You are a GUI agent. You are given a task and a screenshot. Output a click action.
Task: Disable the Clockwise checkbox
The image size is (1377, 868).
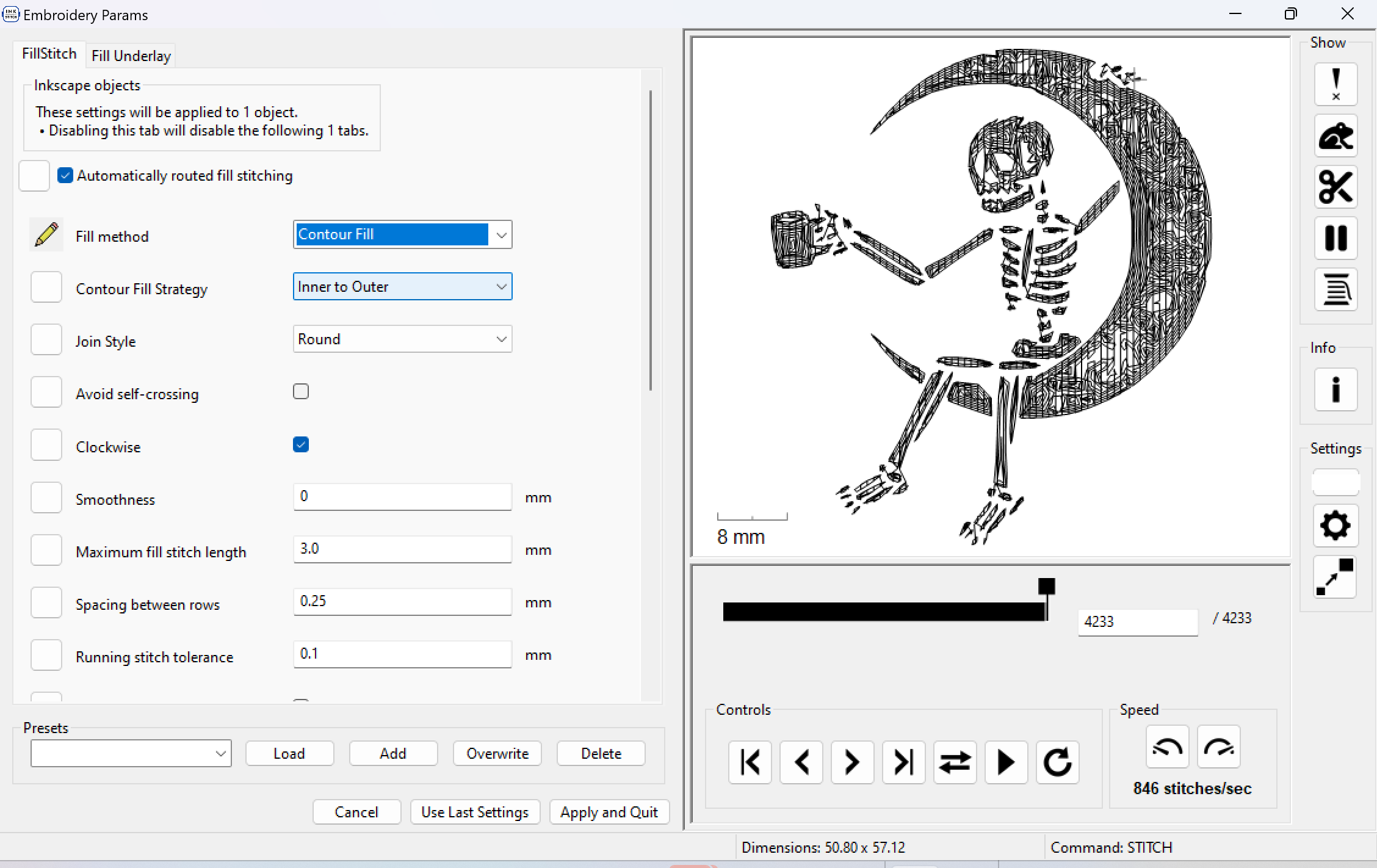click(300, 444)
